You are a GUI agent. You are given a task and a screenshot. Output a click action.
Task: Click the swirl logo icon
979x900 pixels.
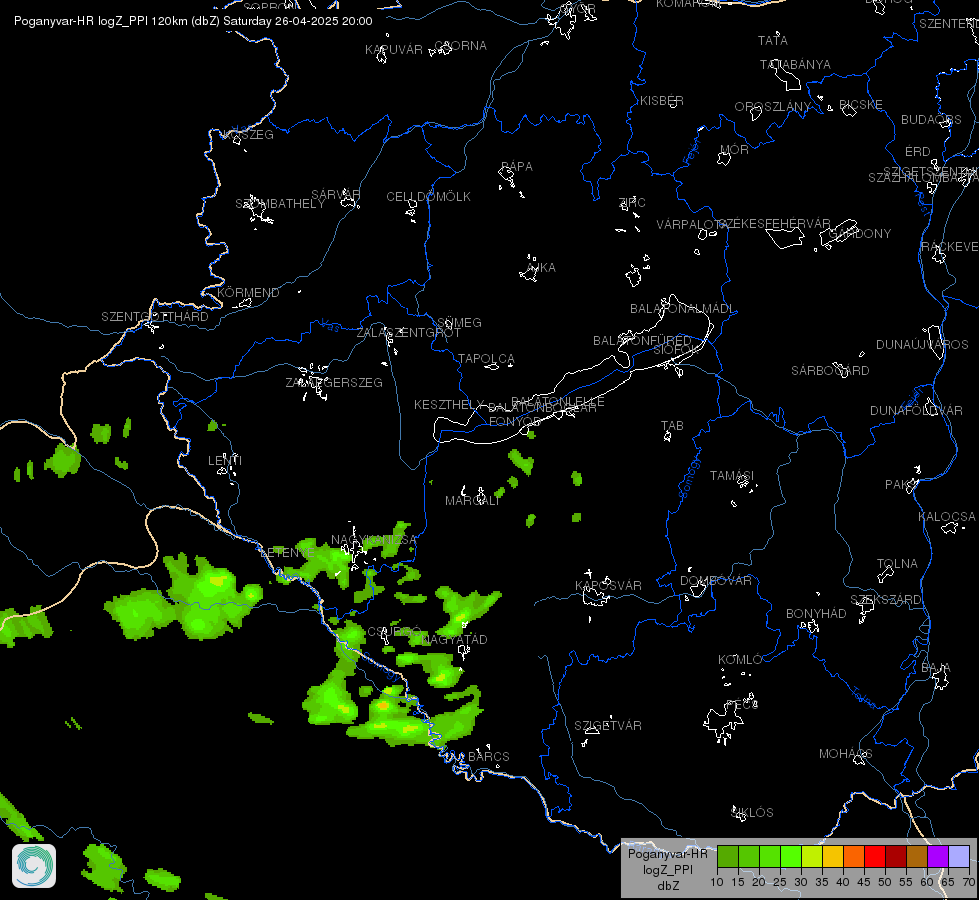coord(34,866)
